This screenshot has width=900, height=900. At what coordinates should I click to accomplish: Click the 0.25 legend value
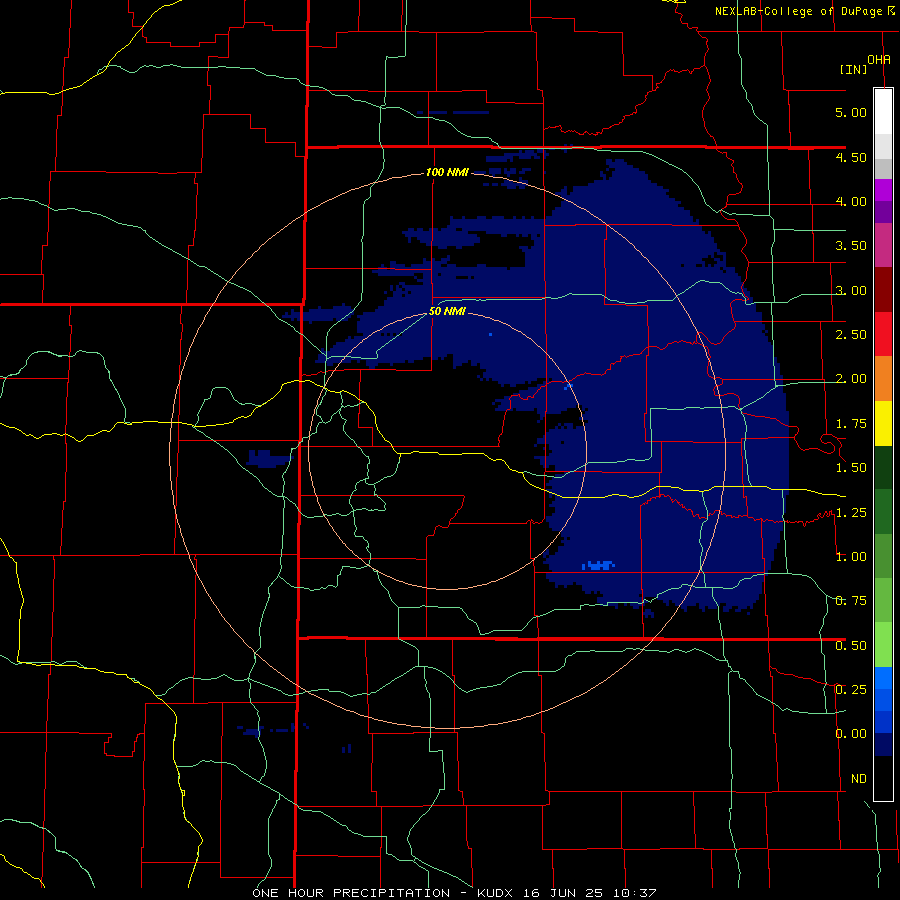pos(851,690)
